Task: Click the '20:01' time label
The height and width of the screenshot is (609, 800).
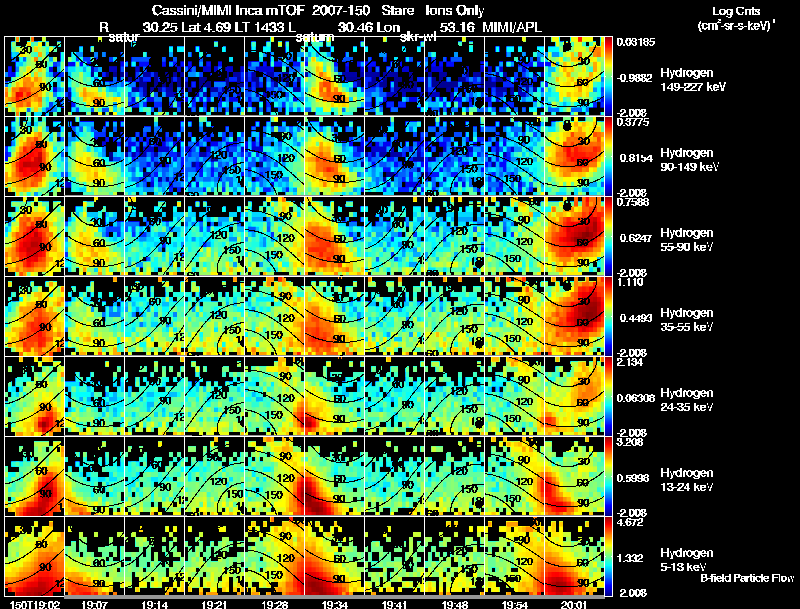Action: coord(574,604)
